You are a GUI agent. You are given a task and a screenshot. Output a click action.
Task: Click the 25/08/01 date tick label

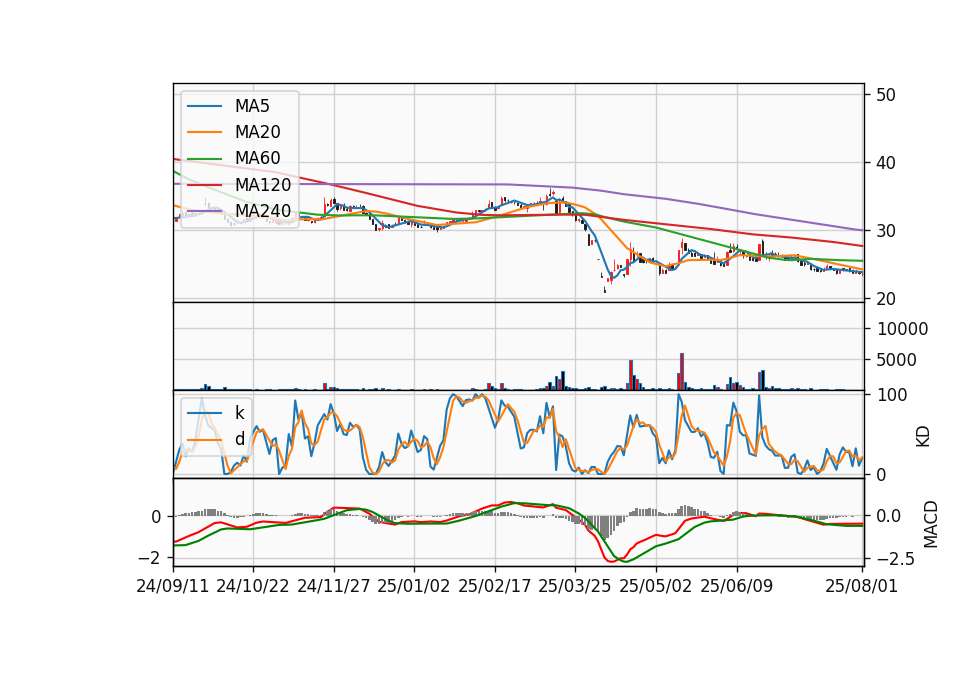point(861,586)
